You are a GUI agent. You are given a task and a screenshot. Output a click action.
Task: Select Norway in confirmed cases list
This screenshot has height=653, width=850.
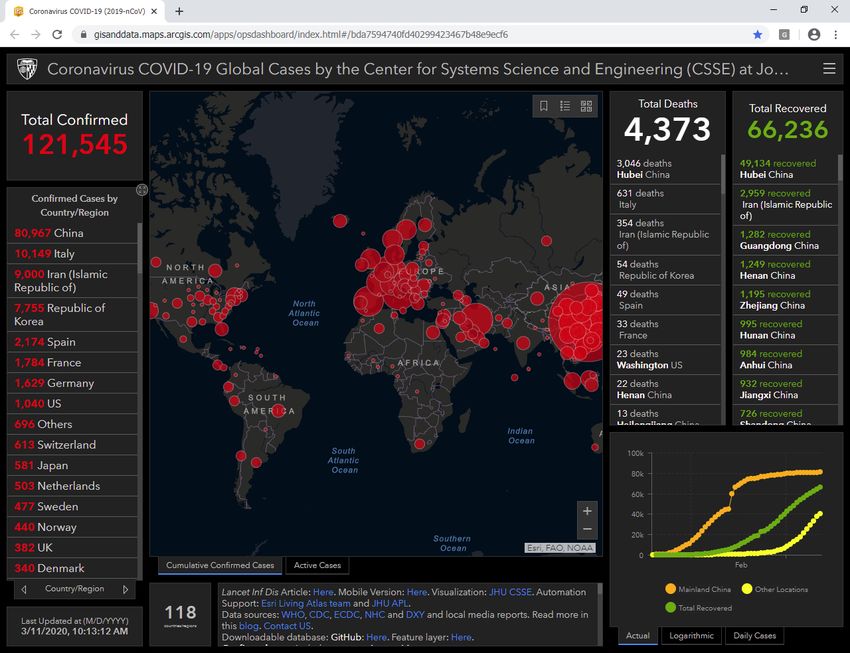72,527
